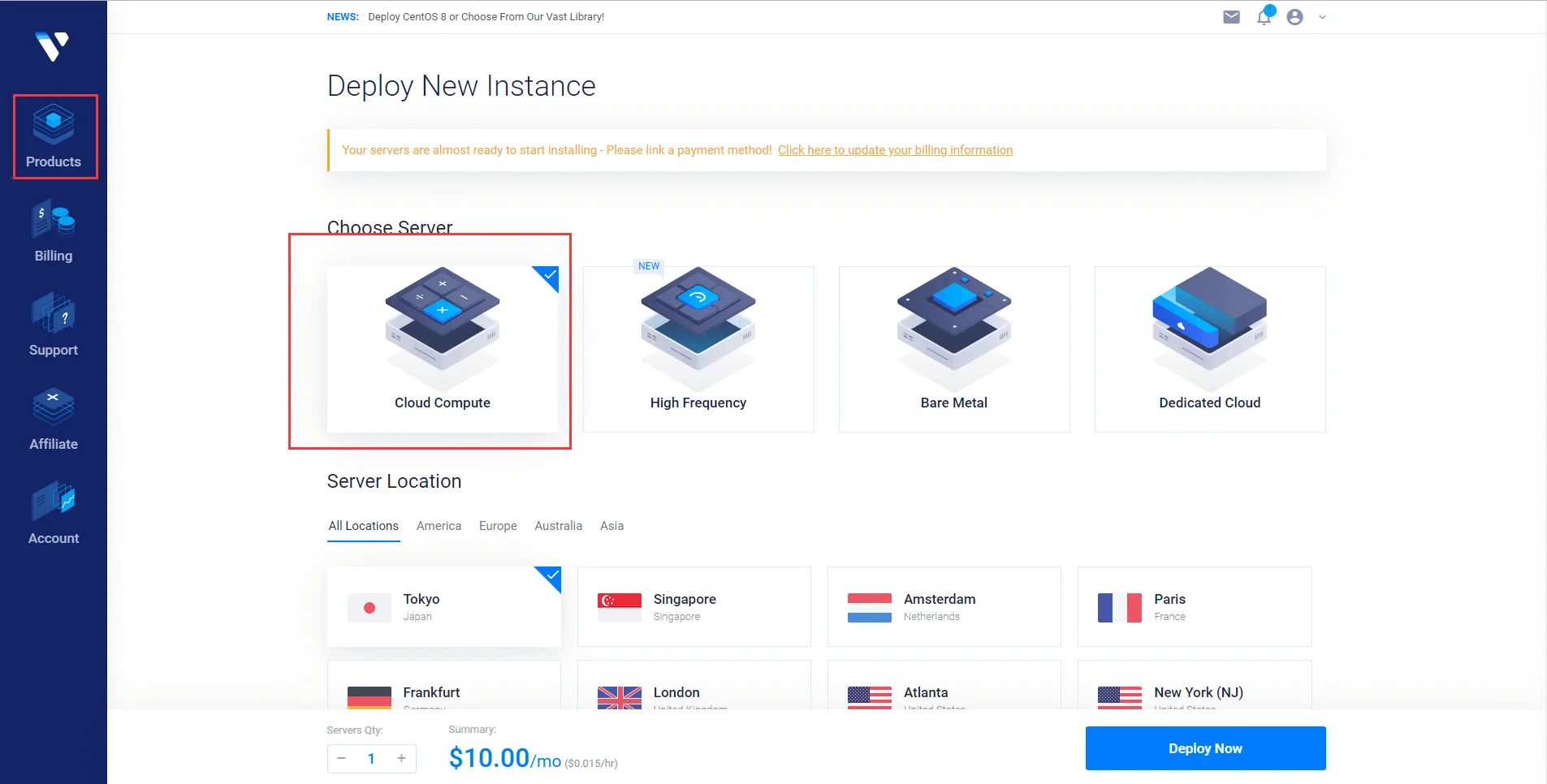This screenshot has height=784, width=1547.
Task: Select the Bare Metal server type
Action: tap(954, 349)
